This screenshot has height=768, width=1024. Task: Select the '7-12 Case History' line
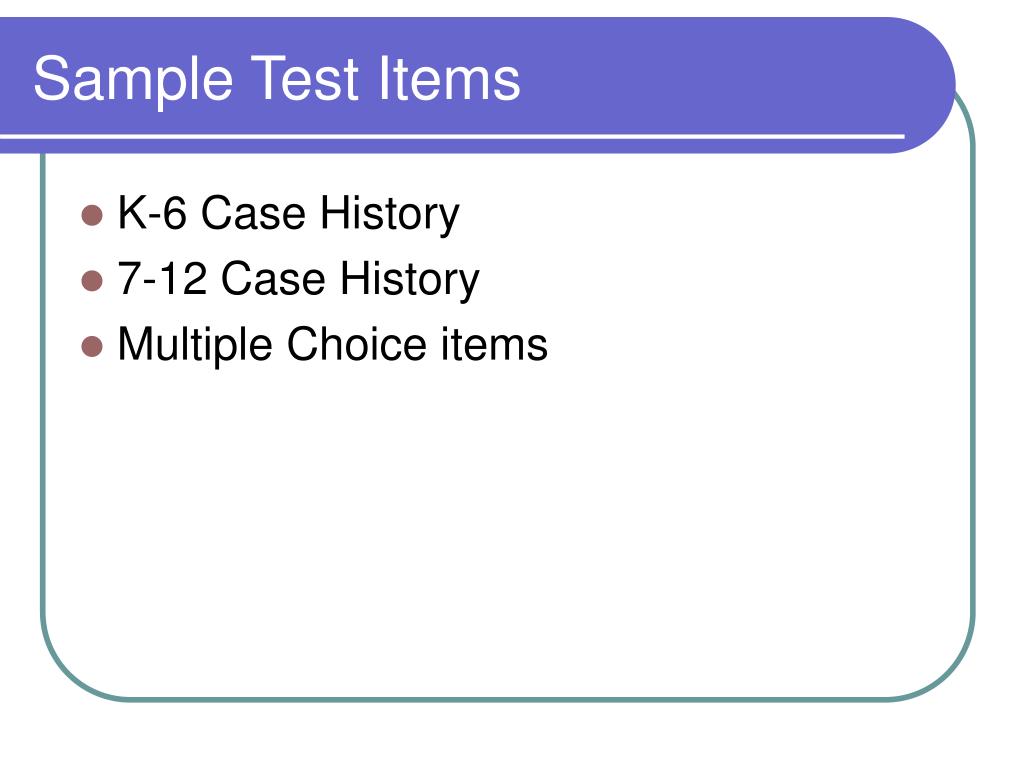tap(298, 280)
